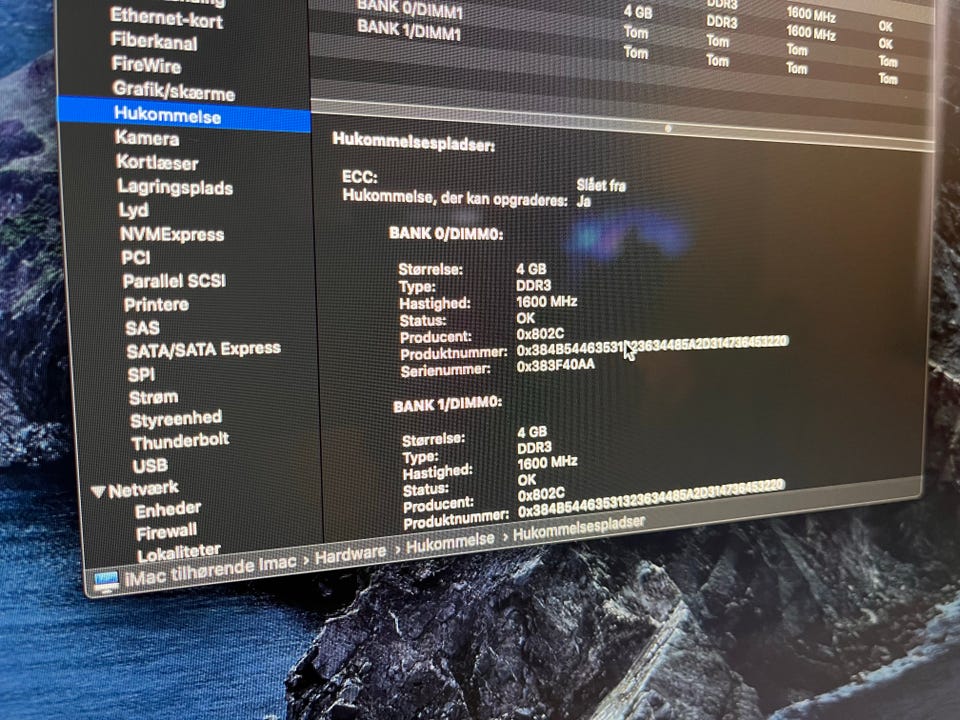
Task: Select SPI in the sidebar
Action: coord(141,374)
